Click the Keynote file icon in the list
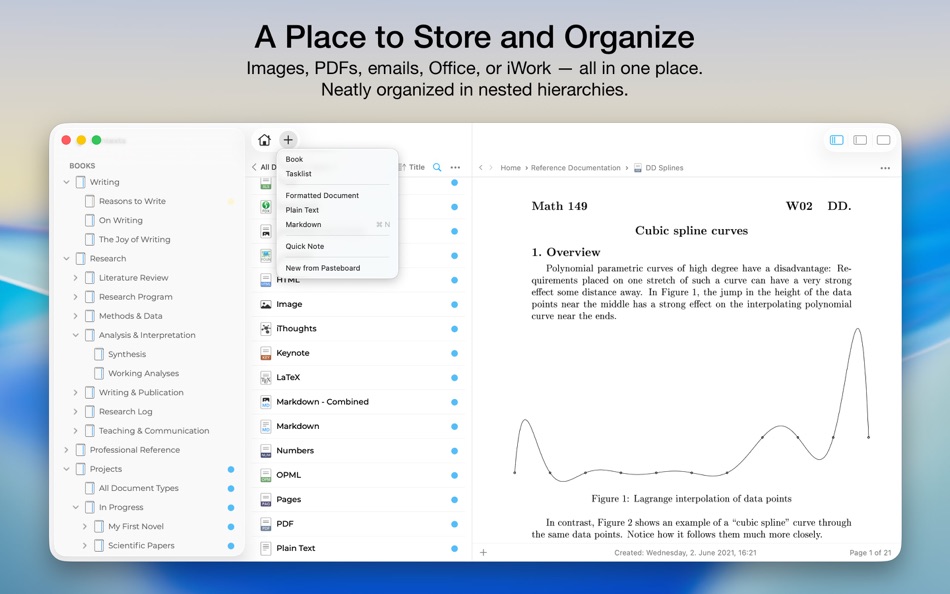Image resolution: width=950 pixels, height=594 pixels. point(268,352)
